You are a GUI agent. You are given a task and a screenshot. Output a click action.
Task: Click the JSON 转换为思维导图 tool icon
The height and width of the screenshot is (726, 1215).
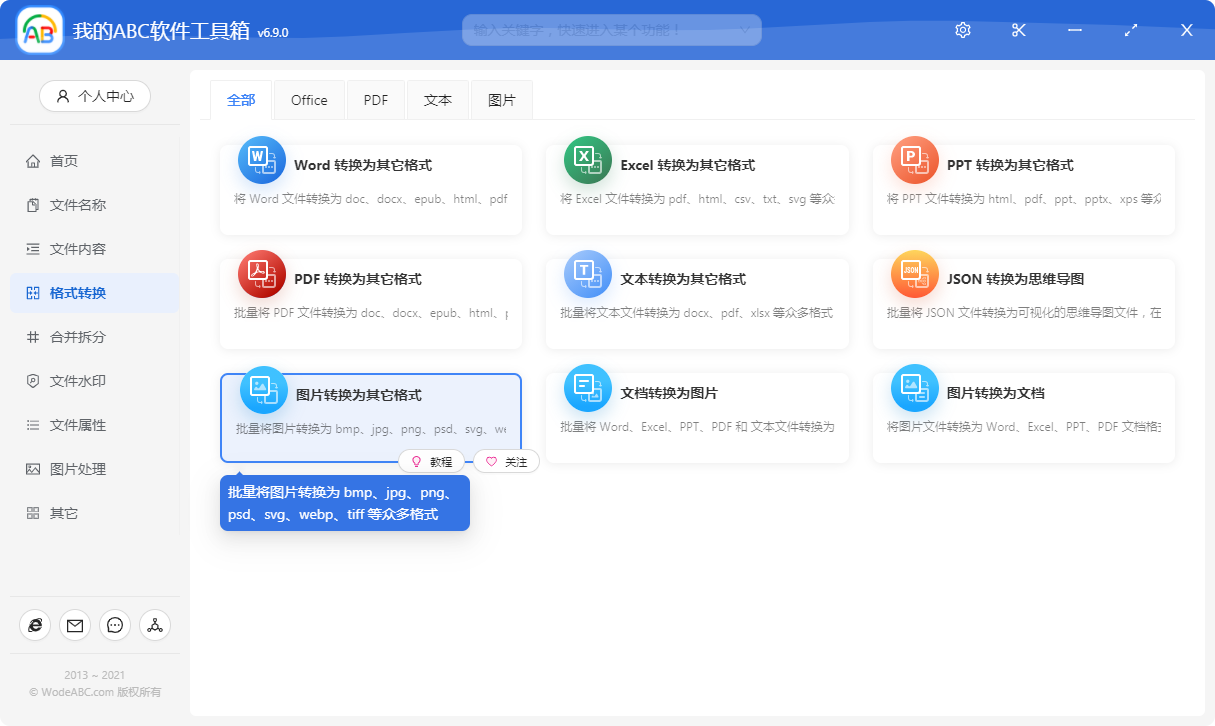(x=913, y=273)
